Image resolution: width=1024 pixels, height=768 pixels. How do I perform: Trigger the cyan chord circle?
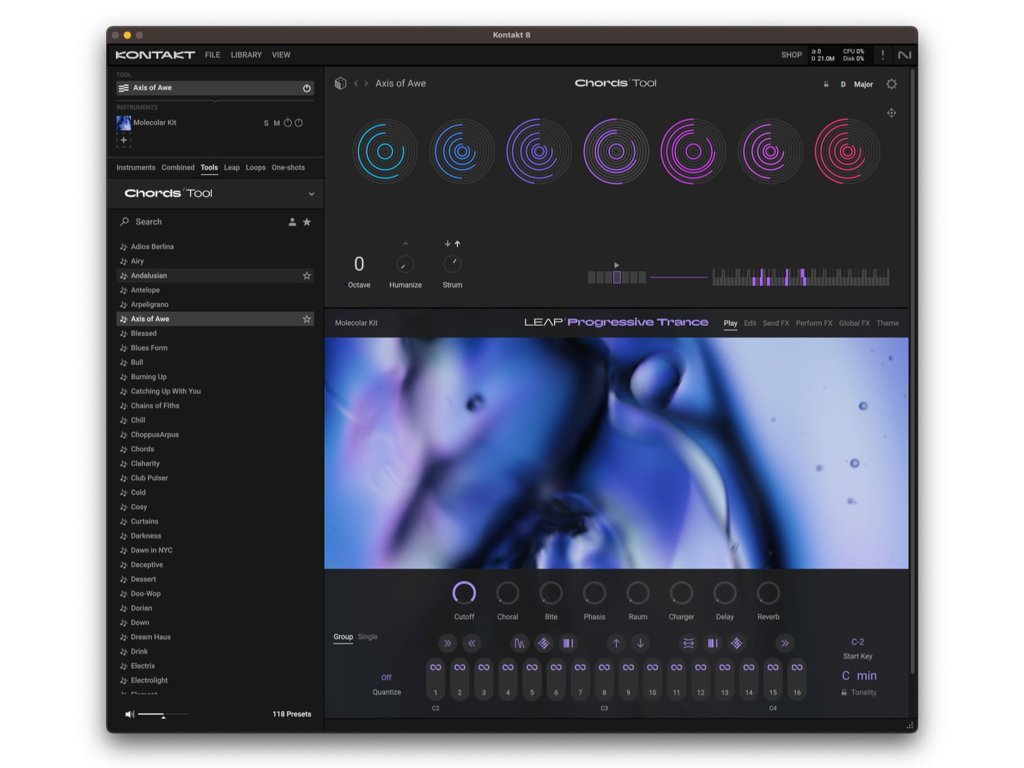385,152
